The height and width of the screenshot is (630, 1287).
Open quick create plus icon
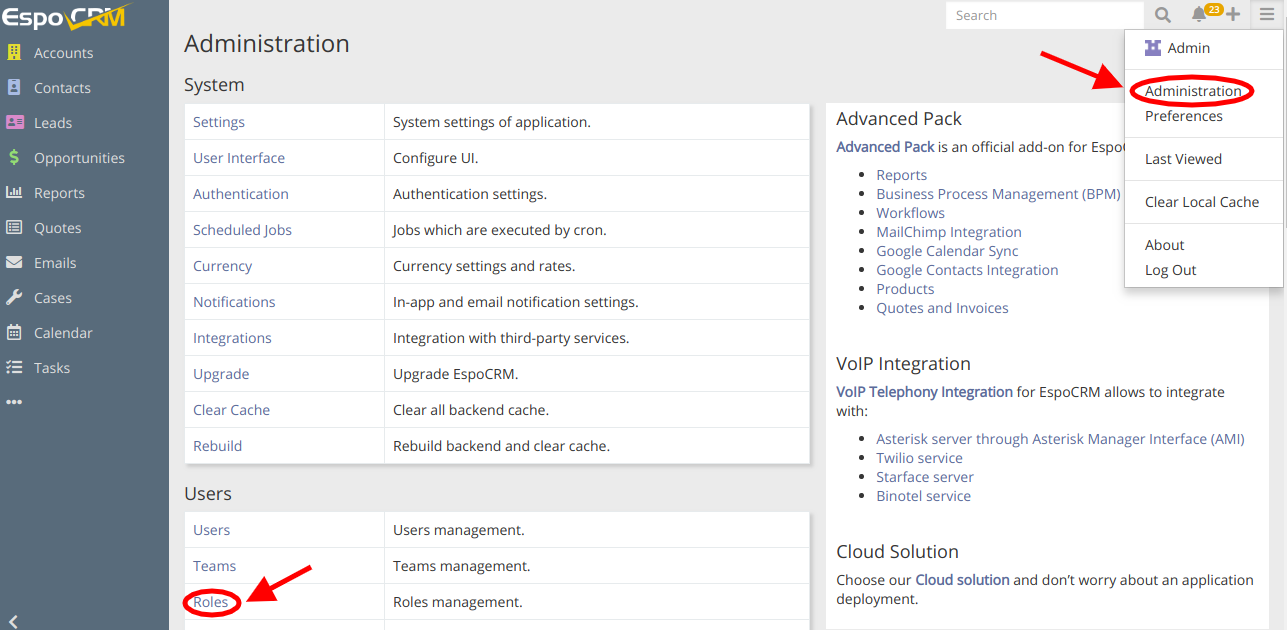pos(1233,15)
